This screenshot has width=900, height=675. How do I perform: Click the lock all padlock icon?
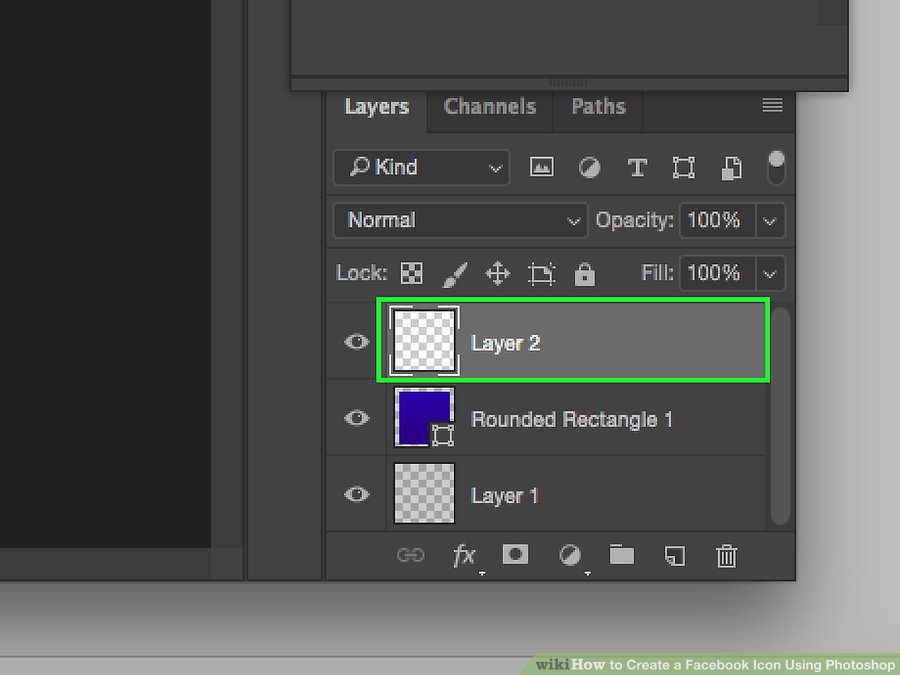click(x=585, y=273)
